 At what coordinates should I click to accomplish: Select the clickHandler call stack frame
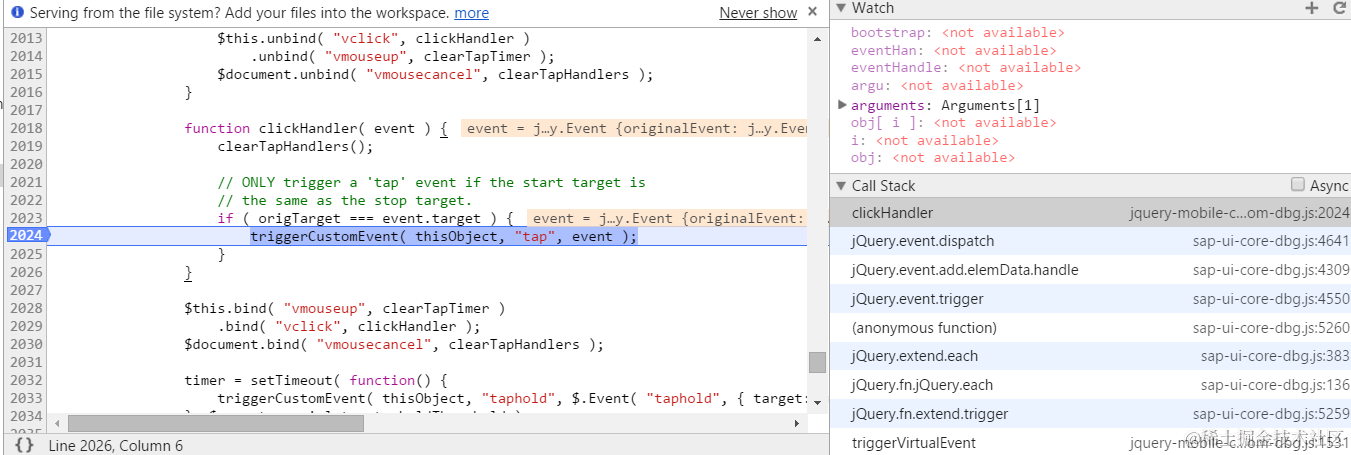pos(1090,213)
